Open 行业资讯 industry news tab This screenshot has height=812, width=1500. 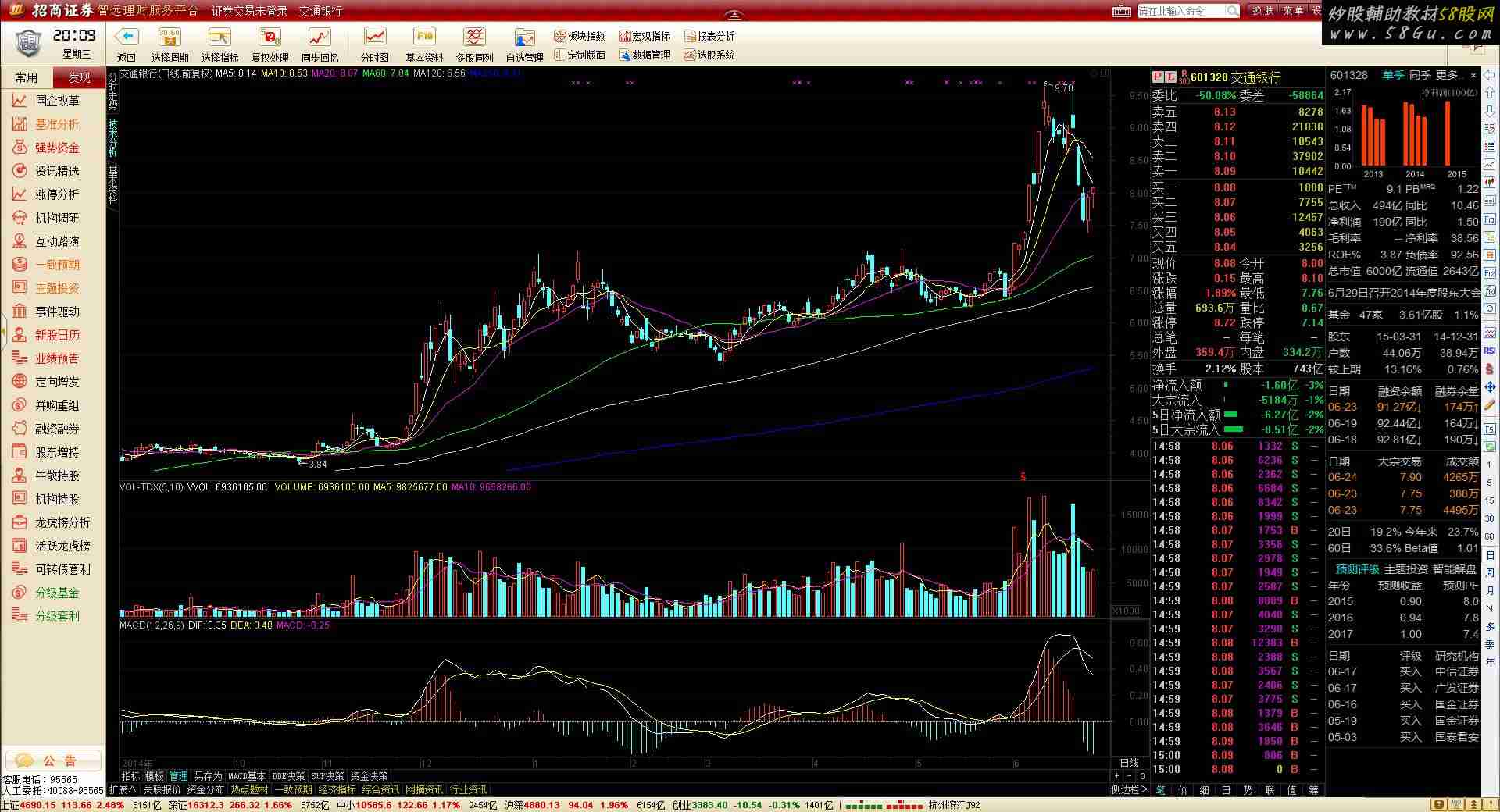468,789
